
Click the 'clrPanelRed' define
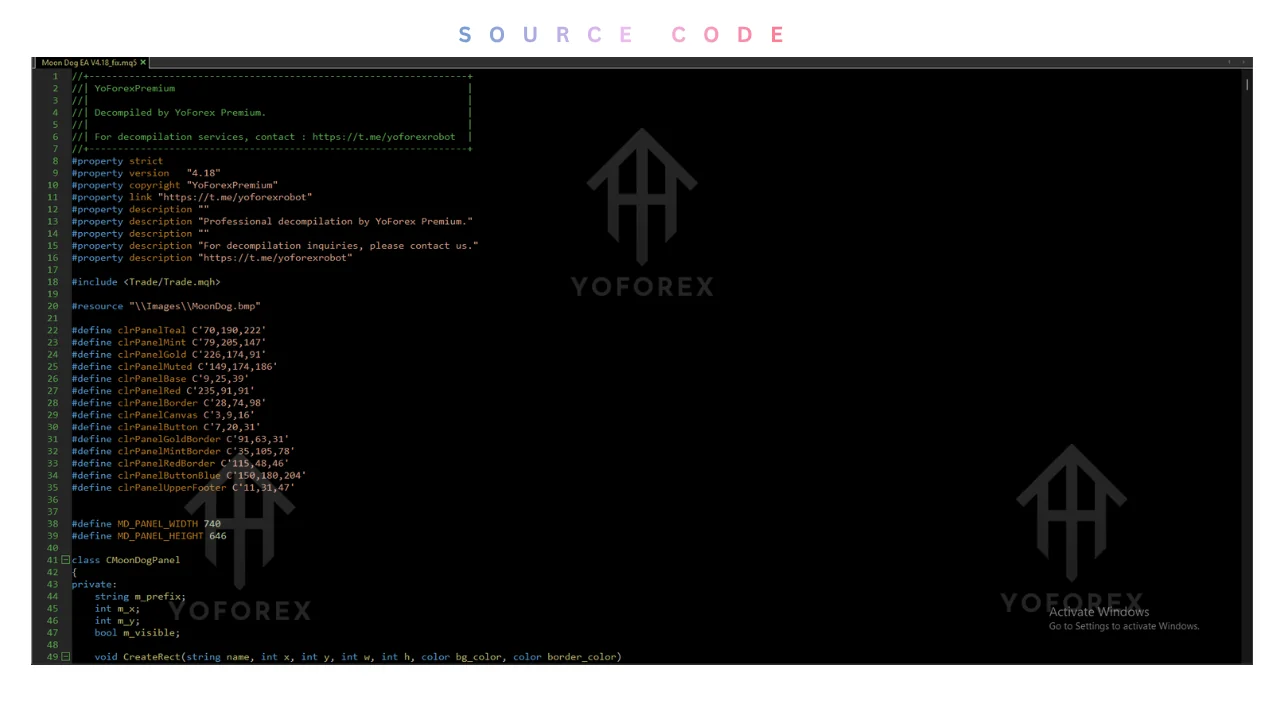[x=149, y=391]
